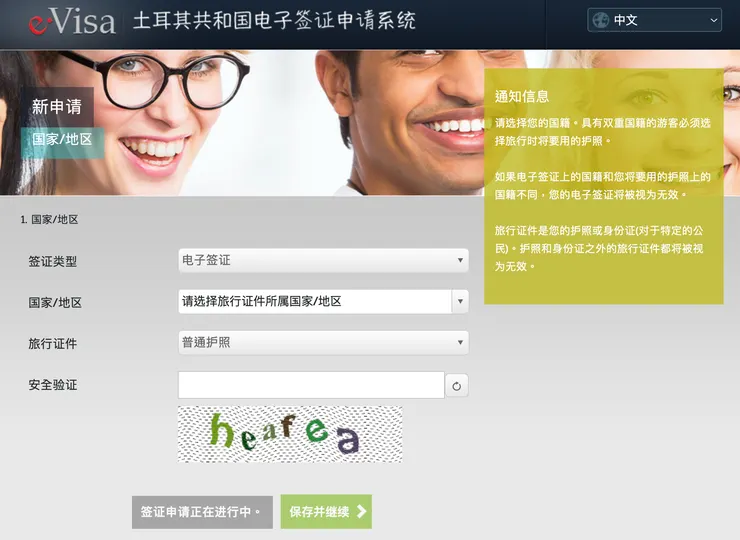The width and height of the screenshot is (740, 540).
Task: Click the arrow icon on 保存并继续 button
Action: 362,511
